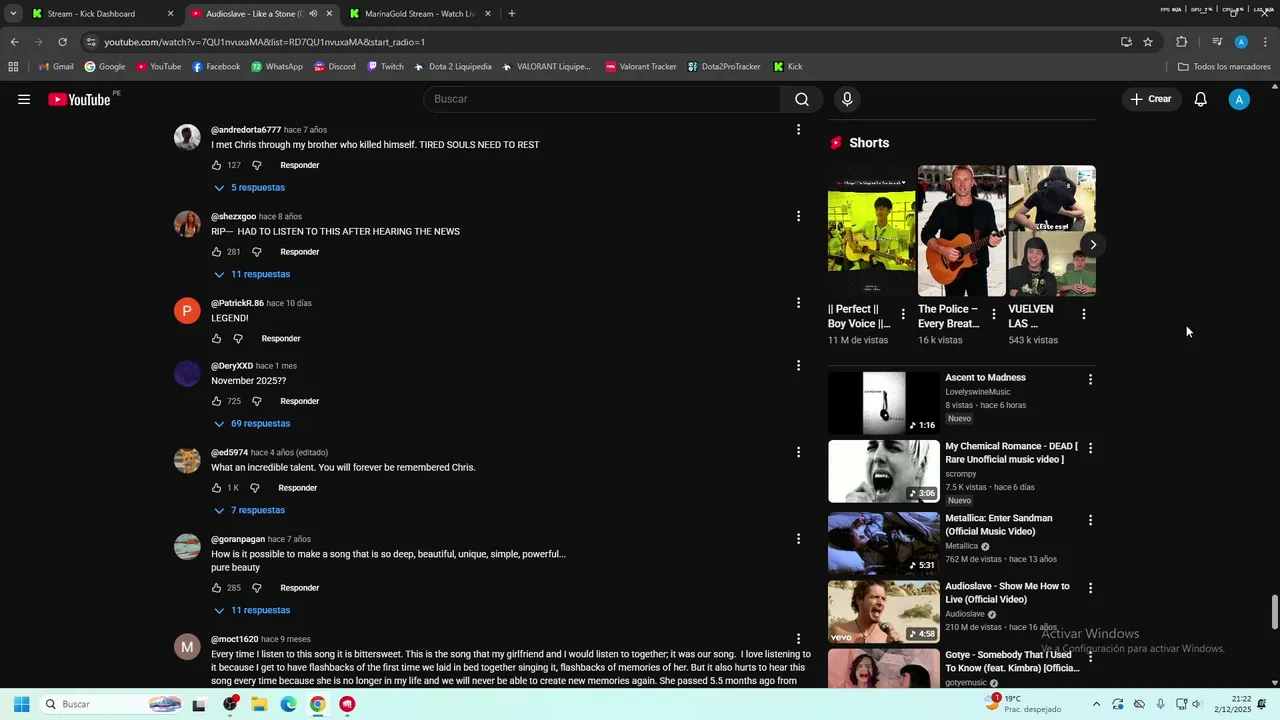This screenshot has height=720, width=1280.
Task: Bookmark this page with the star
Action: pos(1148,42)
